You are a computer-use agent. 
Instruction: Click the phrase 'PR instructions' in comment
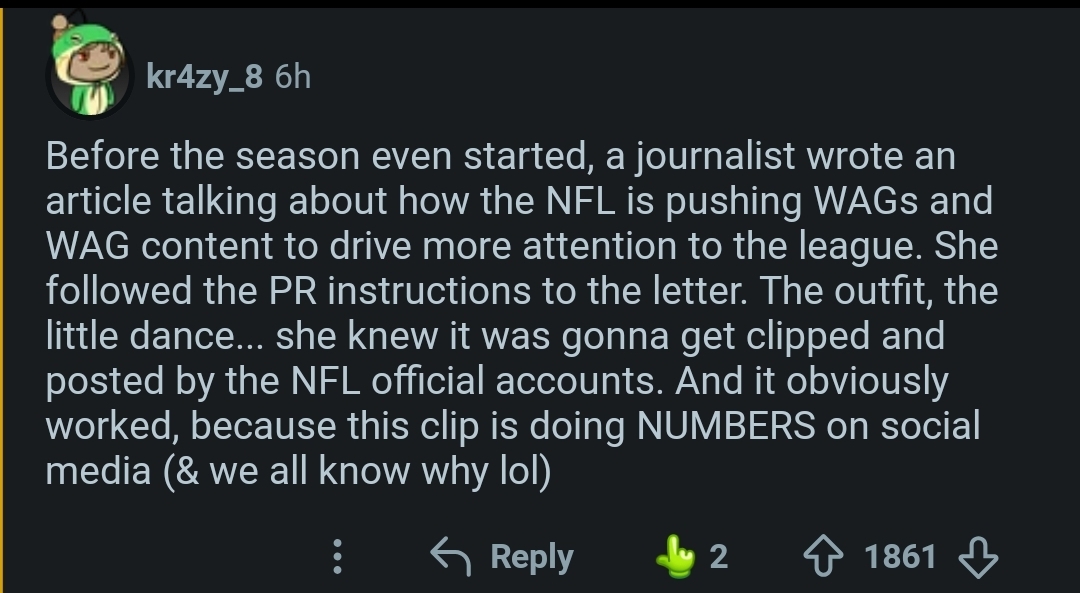(x=399, y=291)
